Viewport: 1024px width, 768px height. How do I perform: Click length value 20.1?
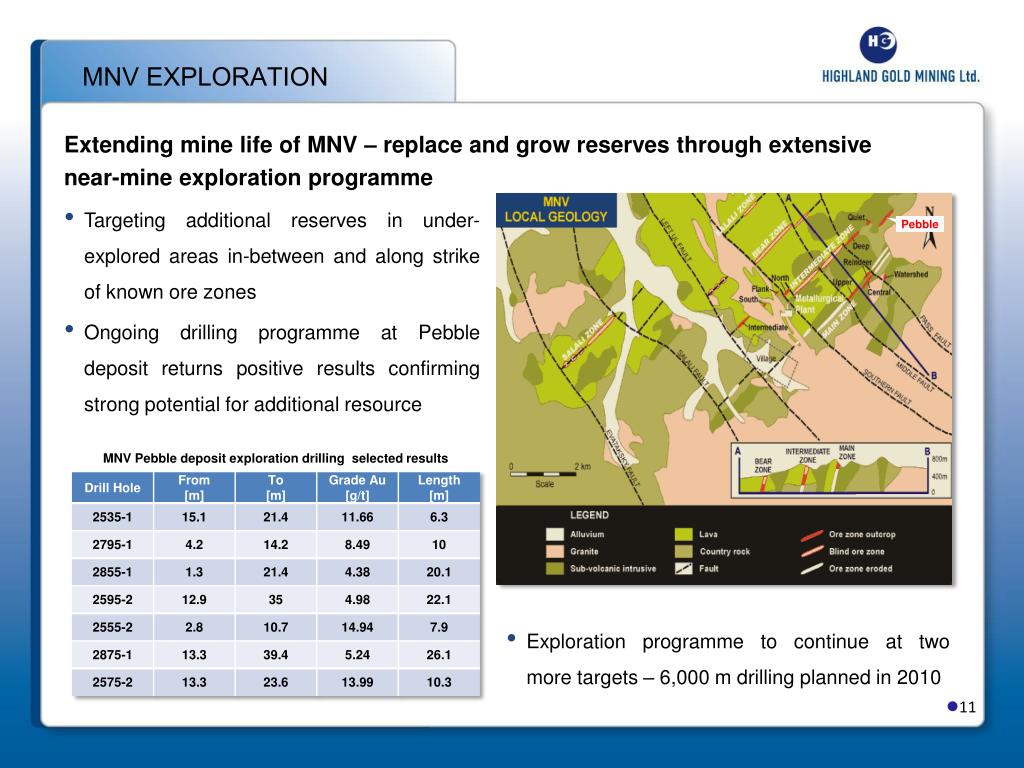coord(439,572)
